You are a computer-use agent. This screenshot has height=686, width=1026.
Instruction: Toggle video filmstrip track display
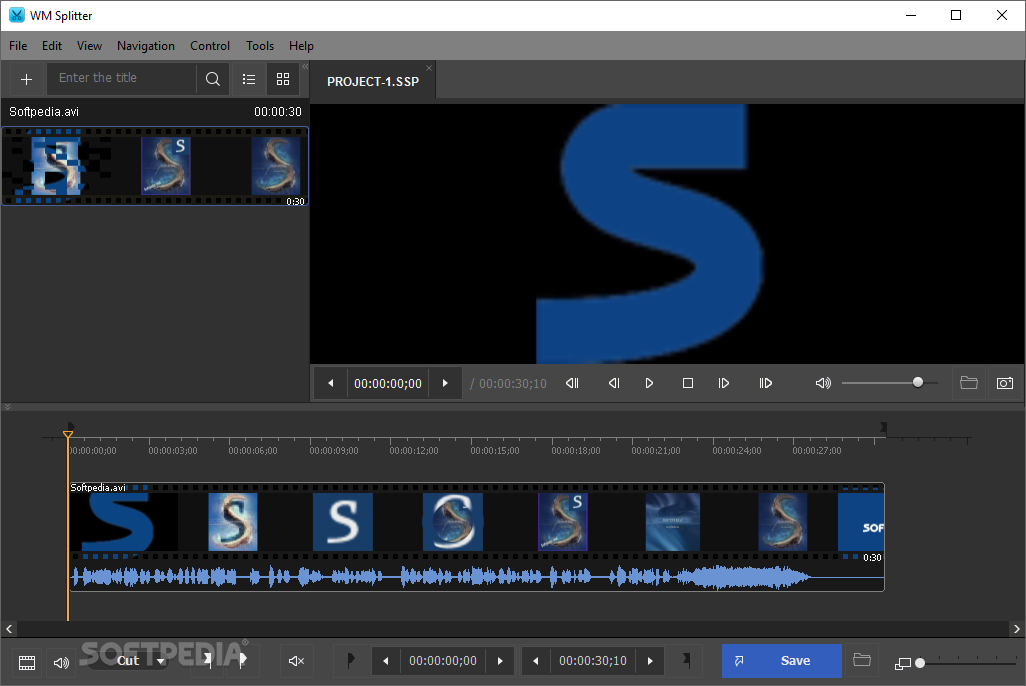[x=27, y=662]
